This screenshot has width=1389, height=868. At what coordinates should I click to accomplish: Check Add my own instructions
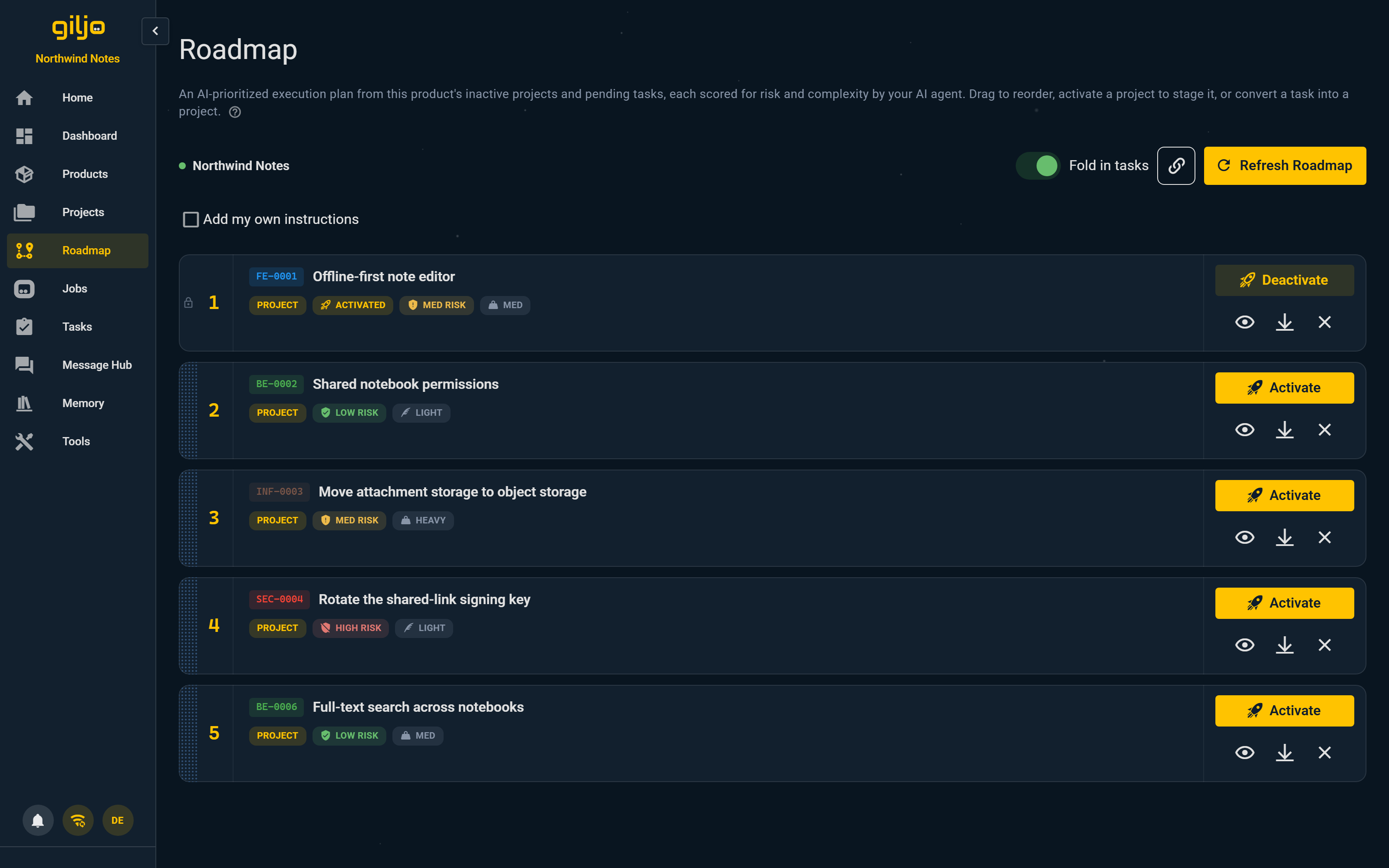point(191,219)
